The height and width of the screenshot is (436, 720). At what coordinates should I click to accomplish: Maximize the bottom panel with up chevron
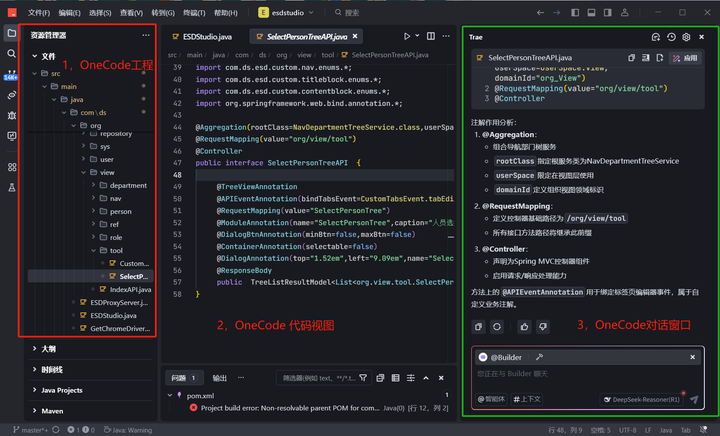(426, 378)
